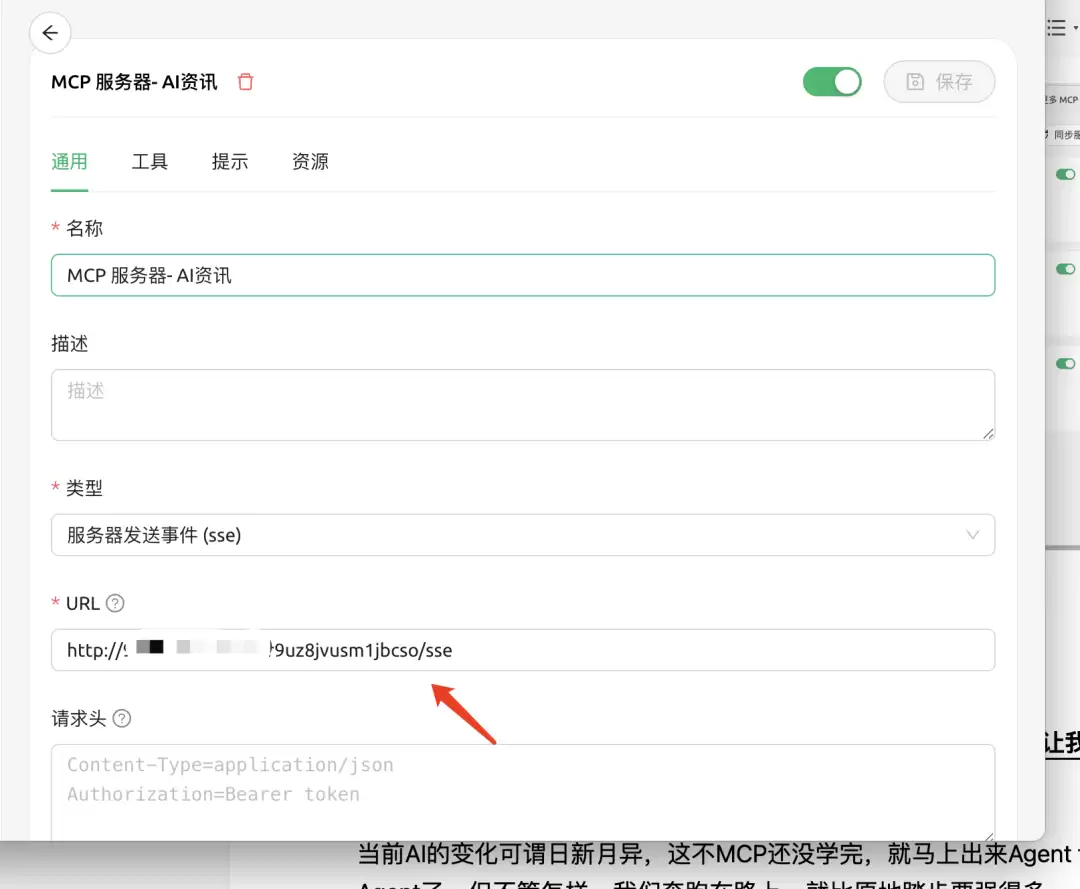1080x889 pixels.
Task: Switch to the 工具 tab
Action: click(149, 162)
